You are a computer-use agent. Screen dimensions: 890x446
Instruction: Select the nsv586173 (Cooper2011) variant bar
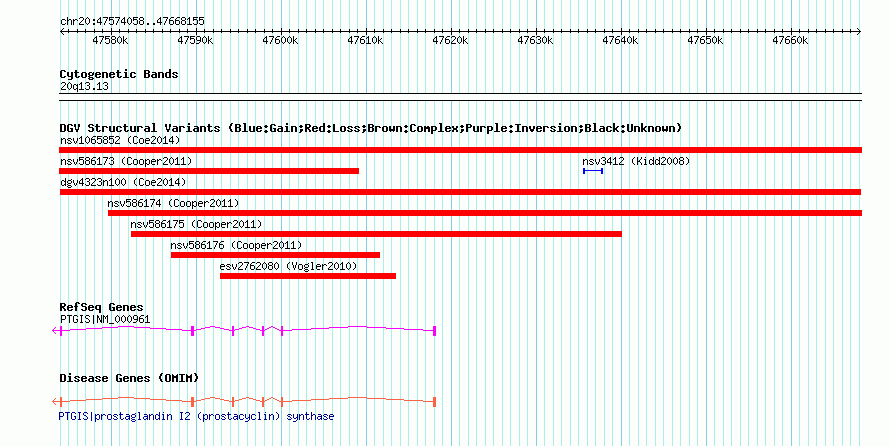[209, 171]
